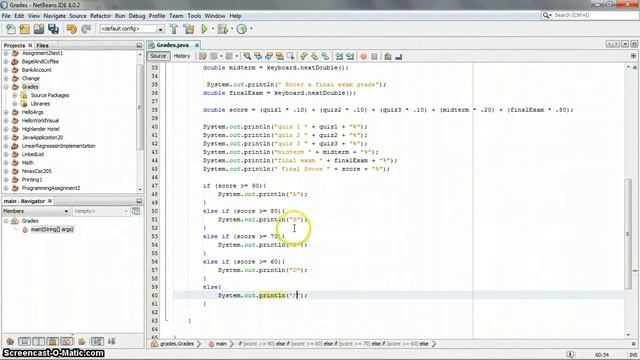Click the Clean and Build Project icon
640x360 pixels.
point(189,29)
